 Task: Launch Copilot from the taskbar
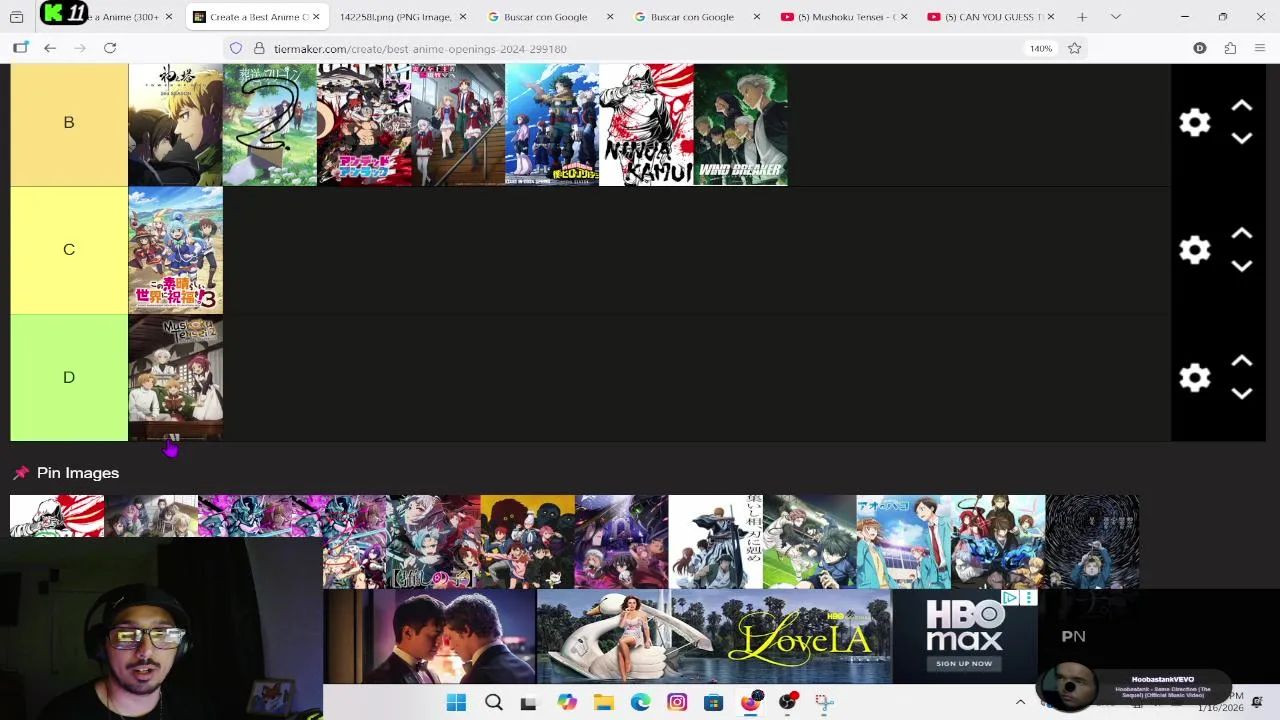[567, 702]
